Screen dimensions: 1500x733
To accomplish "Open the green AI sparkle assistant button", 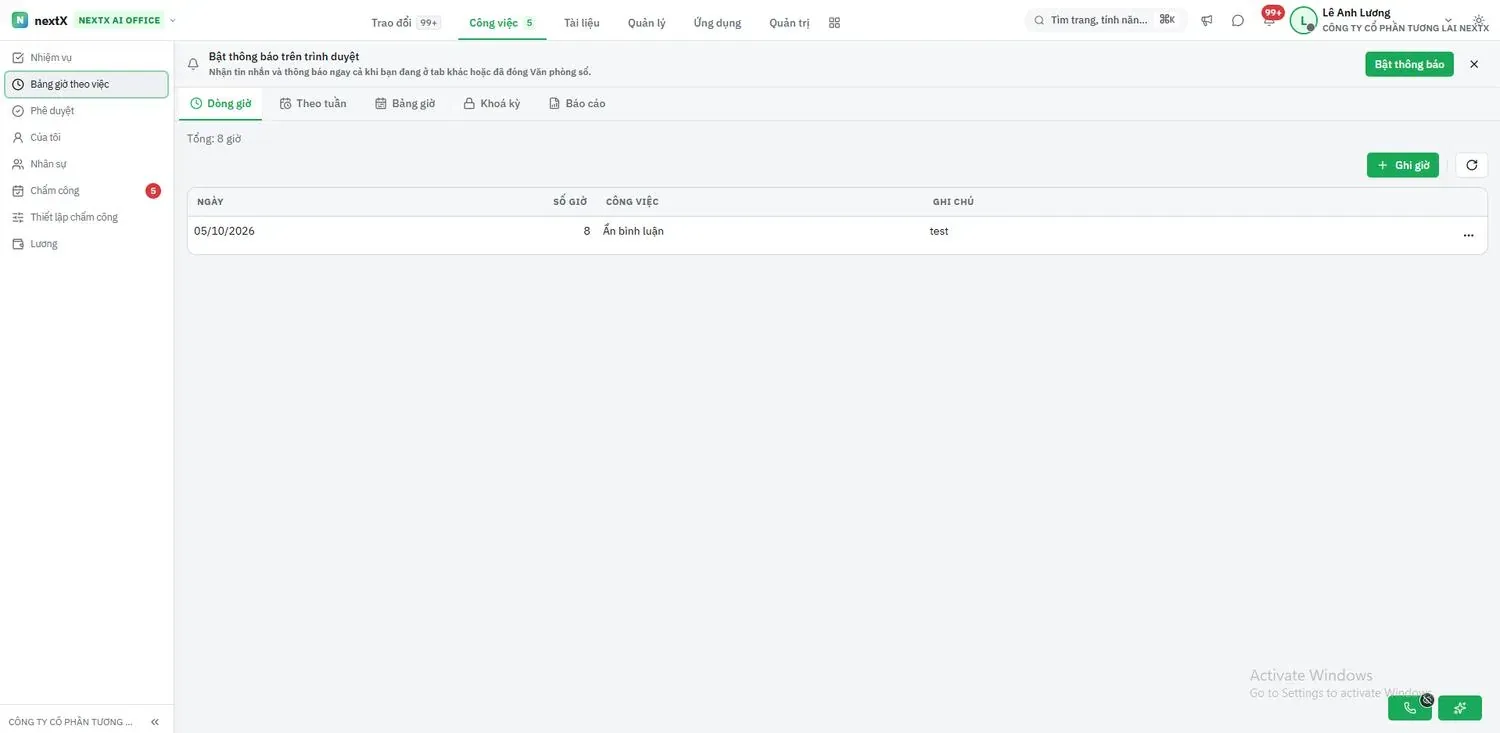I will [1460, 708].
